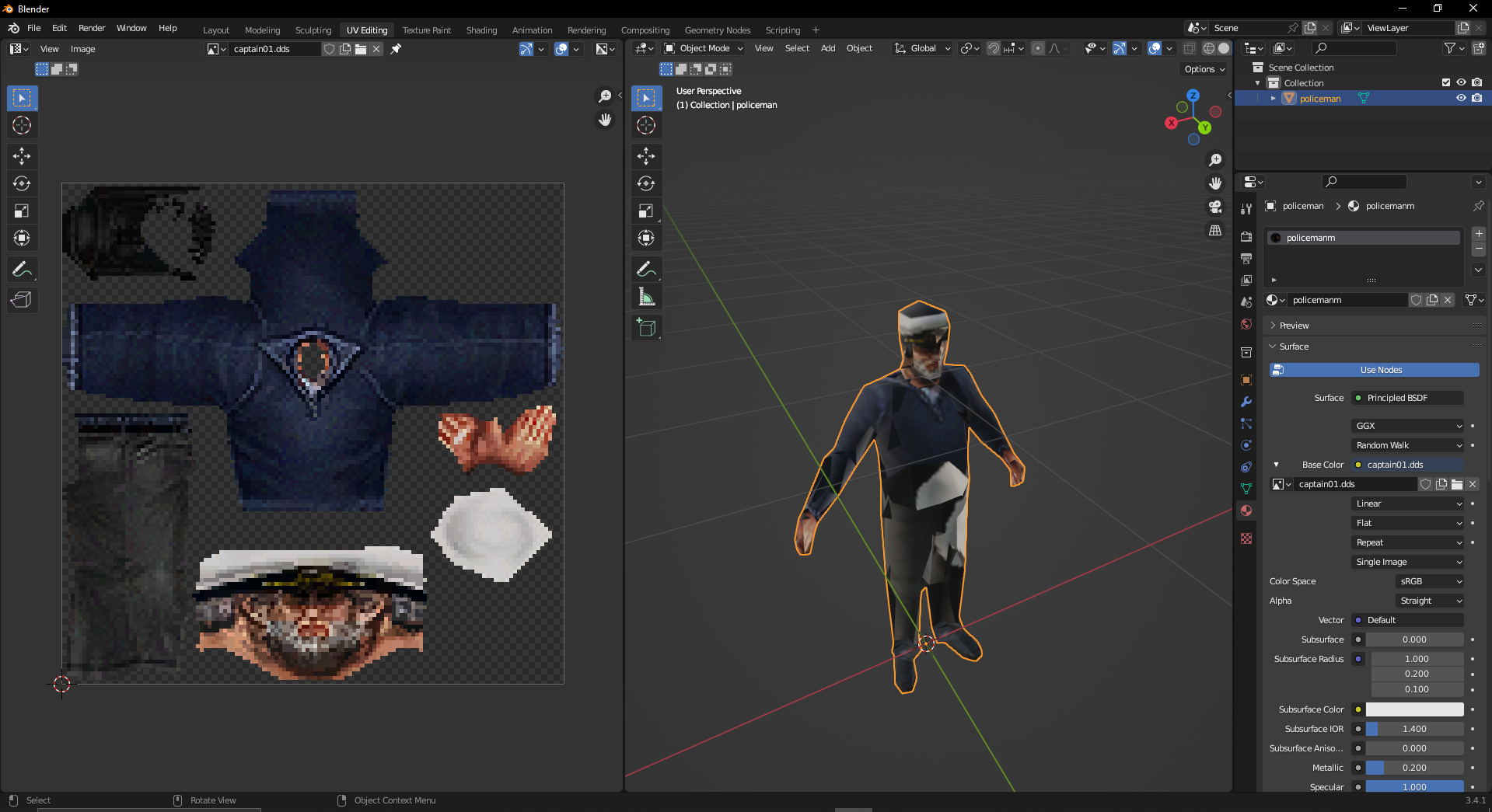Image resolution: width=1492 pixels, height=812 pixels.
Task: Click the policemanm material name field
Action: [1347, 300]
